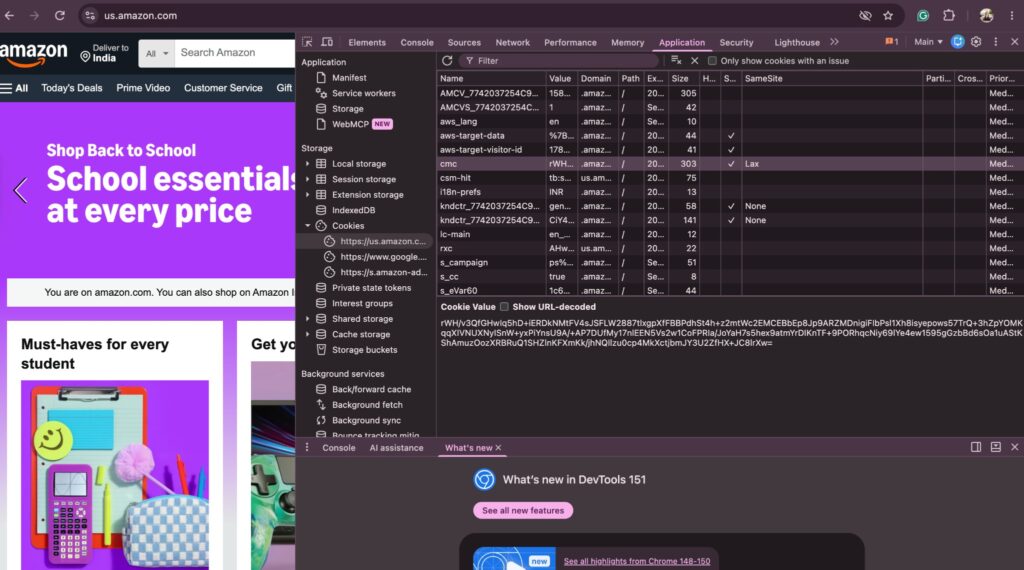Image resolution: width=1024 pixels, height=570 pixels.
Task: Enable Only show cookies with an issue
Action: click(x=712, y=61)
